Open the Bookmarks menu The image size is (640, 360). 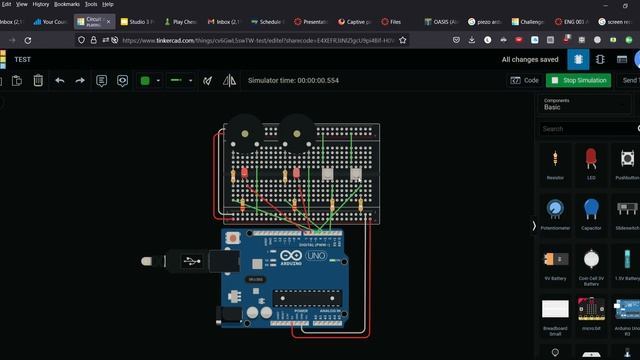[67, 4]
